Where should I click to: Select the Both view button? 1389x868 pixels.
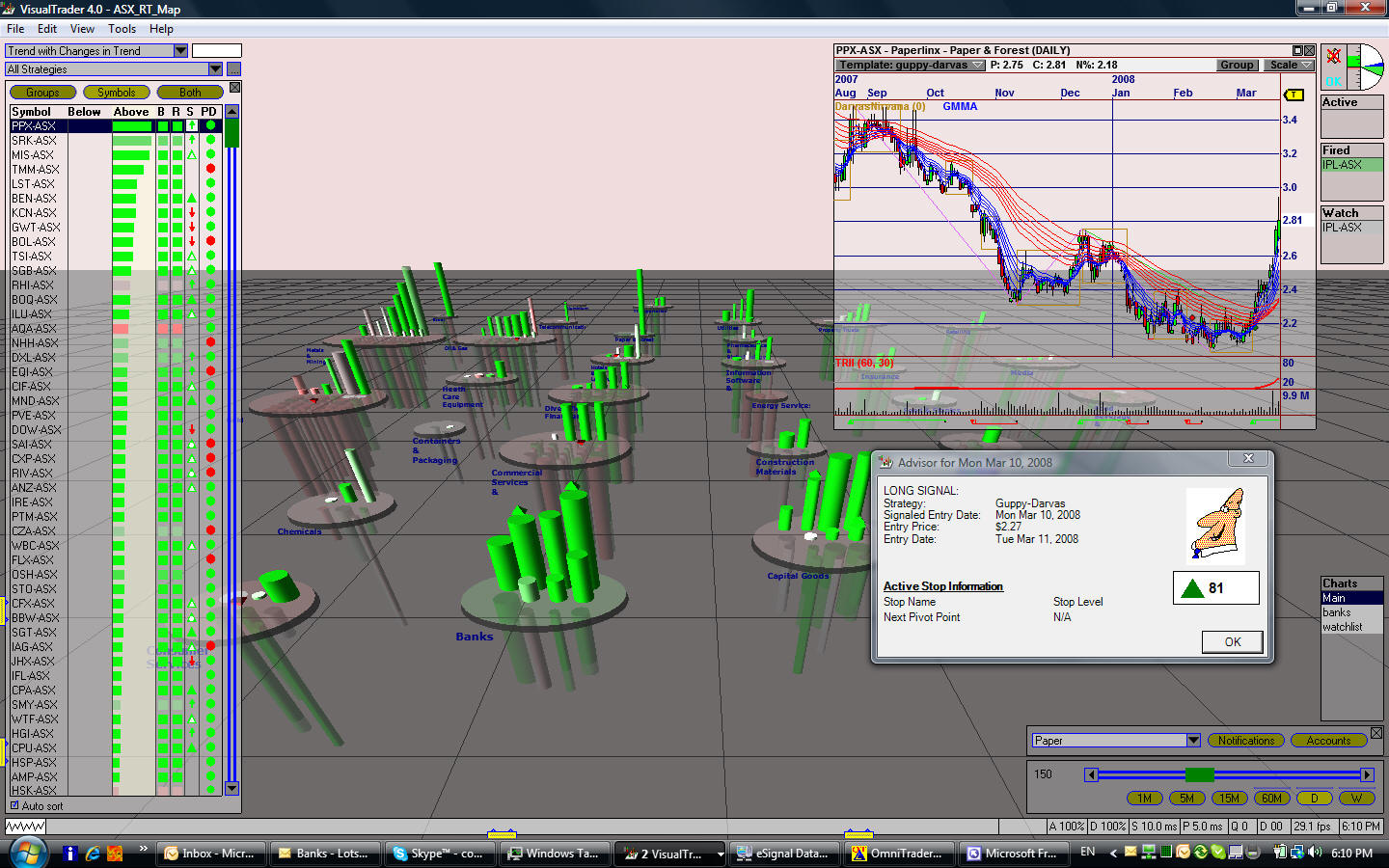190,93
